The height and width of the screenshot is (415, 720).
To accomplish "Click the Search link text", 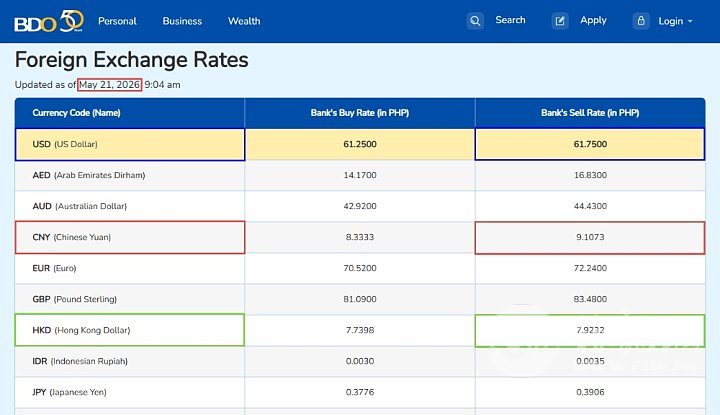I will click(510, 20).
